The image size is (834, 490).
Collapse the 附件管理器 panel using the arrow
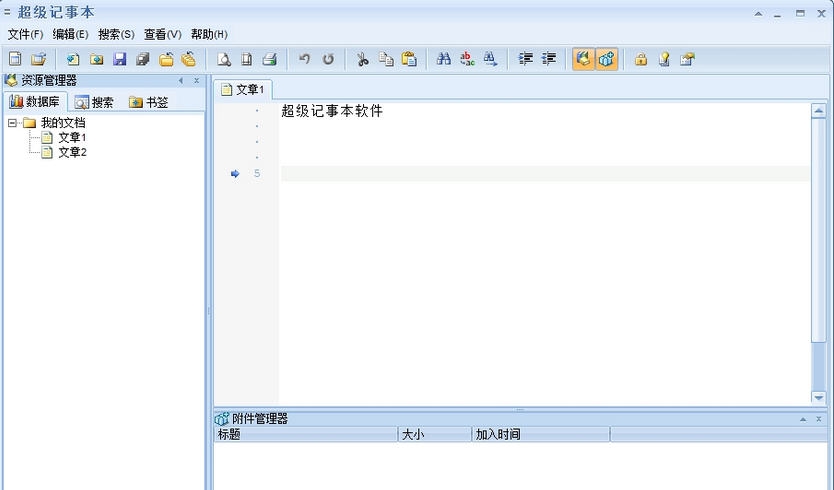[803, 419]
